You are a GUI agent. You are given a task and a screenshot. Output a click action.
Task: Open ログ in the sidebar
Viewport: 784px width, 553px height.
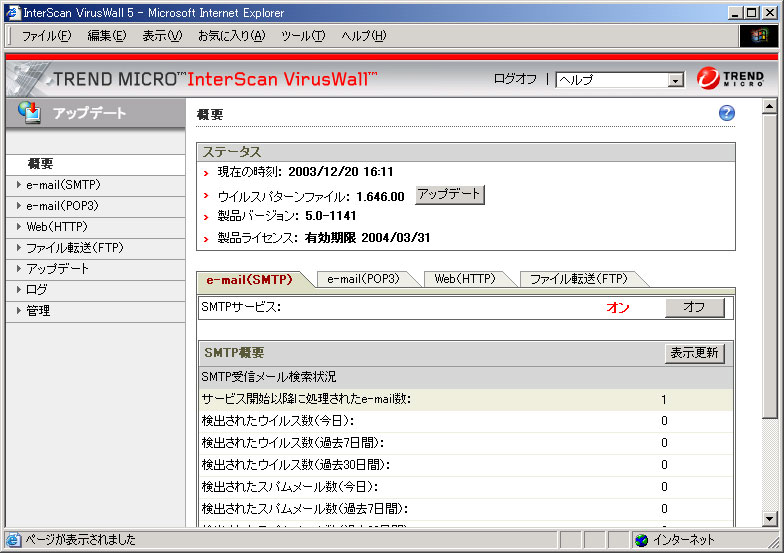(x=36, y=290)
